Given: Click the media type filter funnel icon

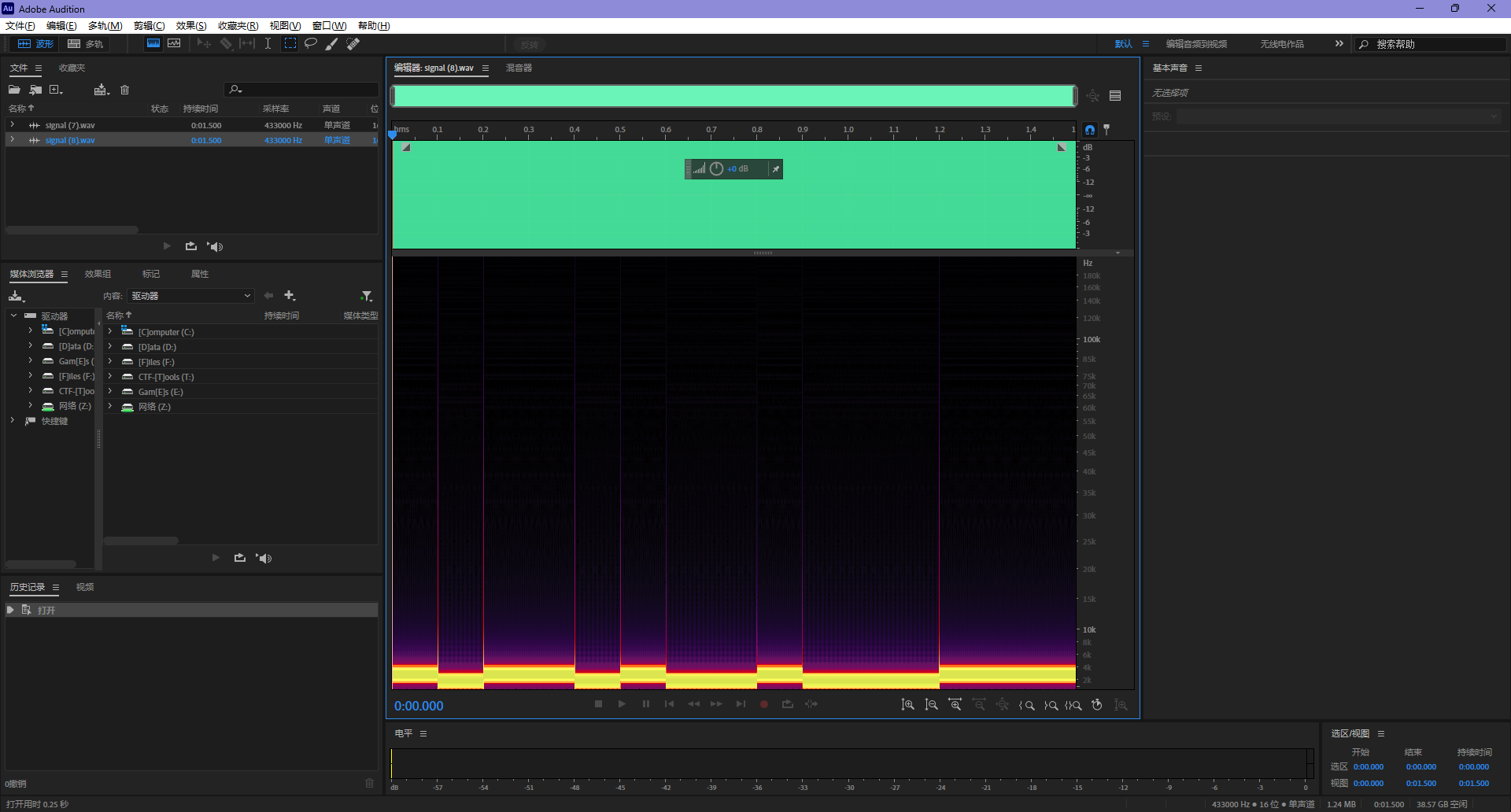Looking at the screenshot, I should click(366, 296).
